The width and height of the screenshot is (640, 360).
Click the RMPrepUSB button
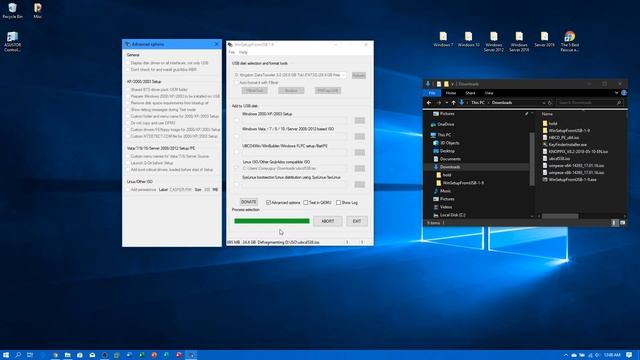click(x=328, y=91)
